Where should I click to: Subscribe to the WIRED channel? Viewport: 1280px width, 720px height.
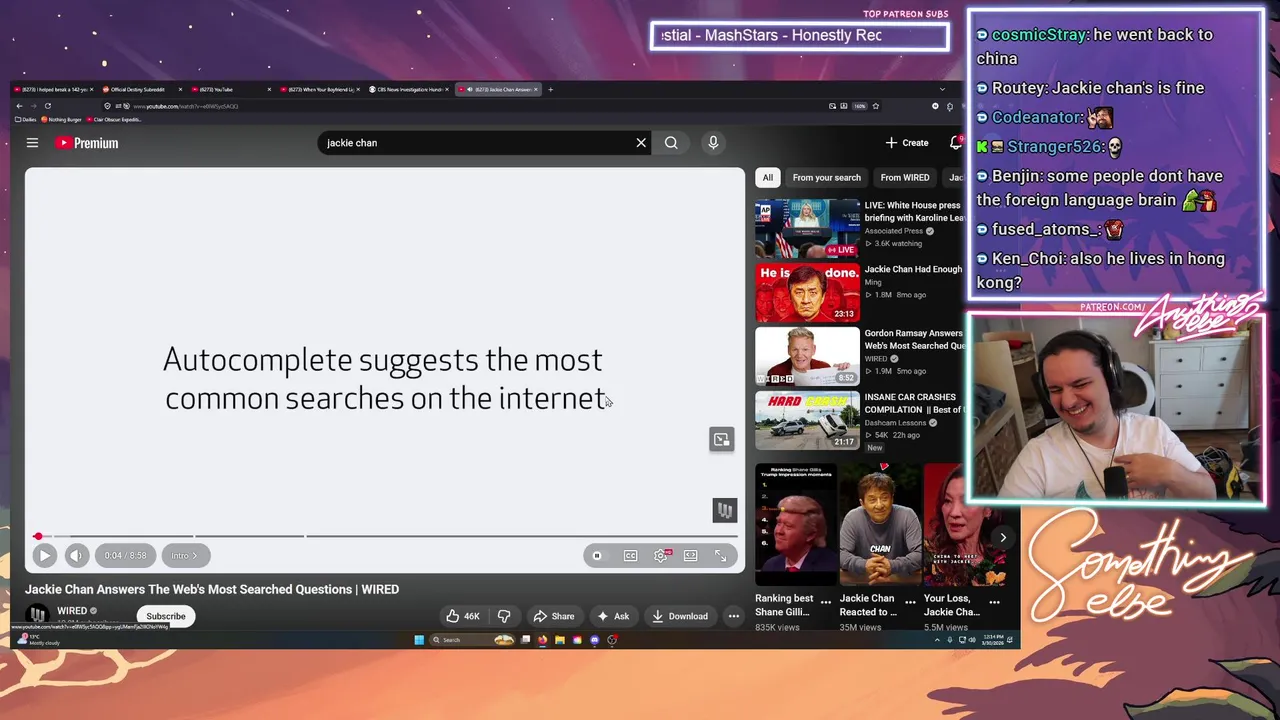166,616
